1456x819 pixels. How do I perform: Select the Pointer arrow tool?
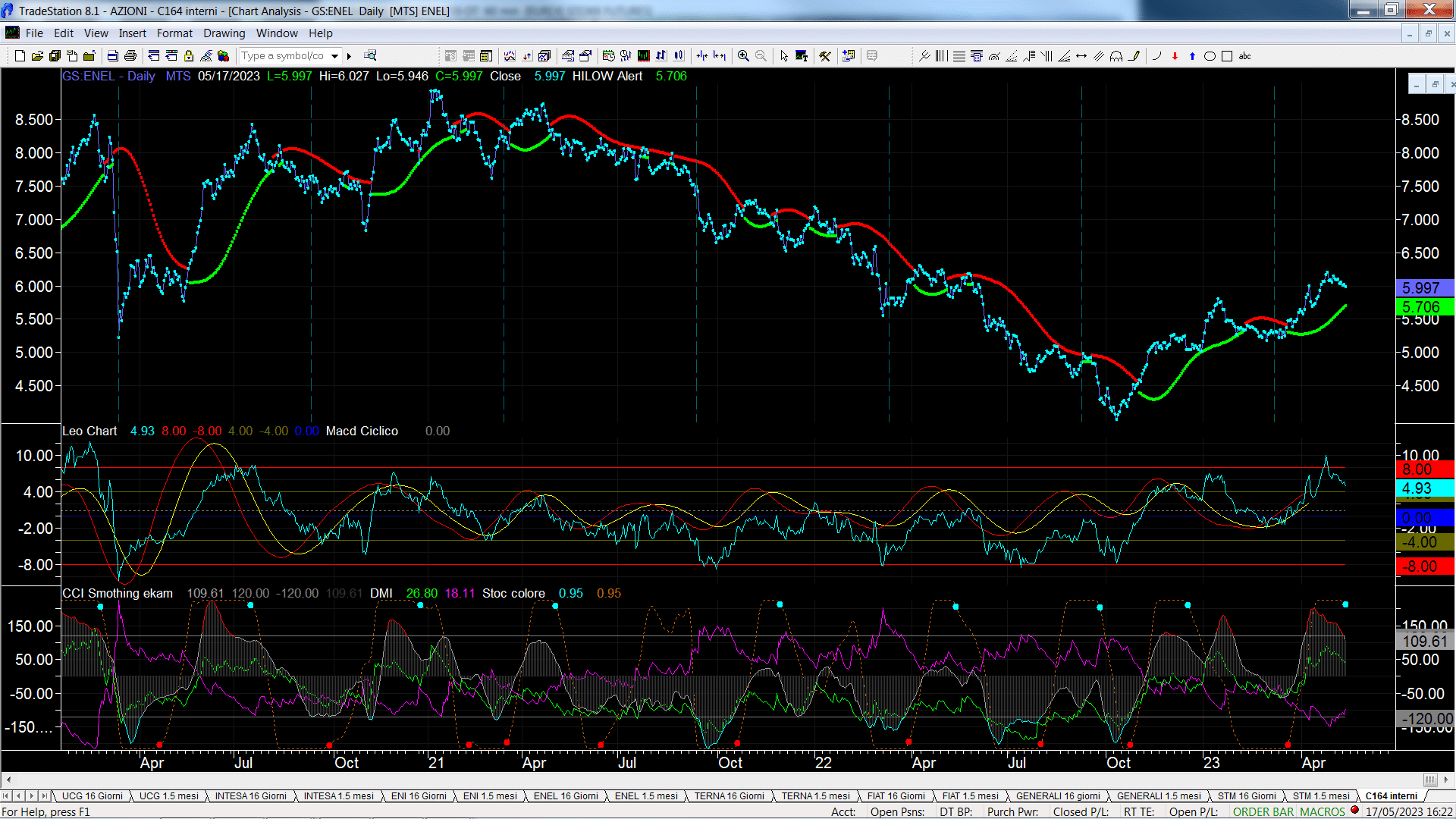click(784, 55)
